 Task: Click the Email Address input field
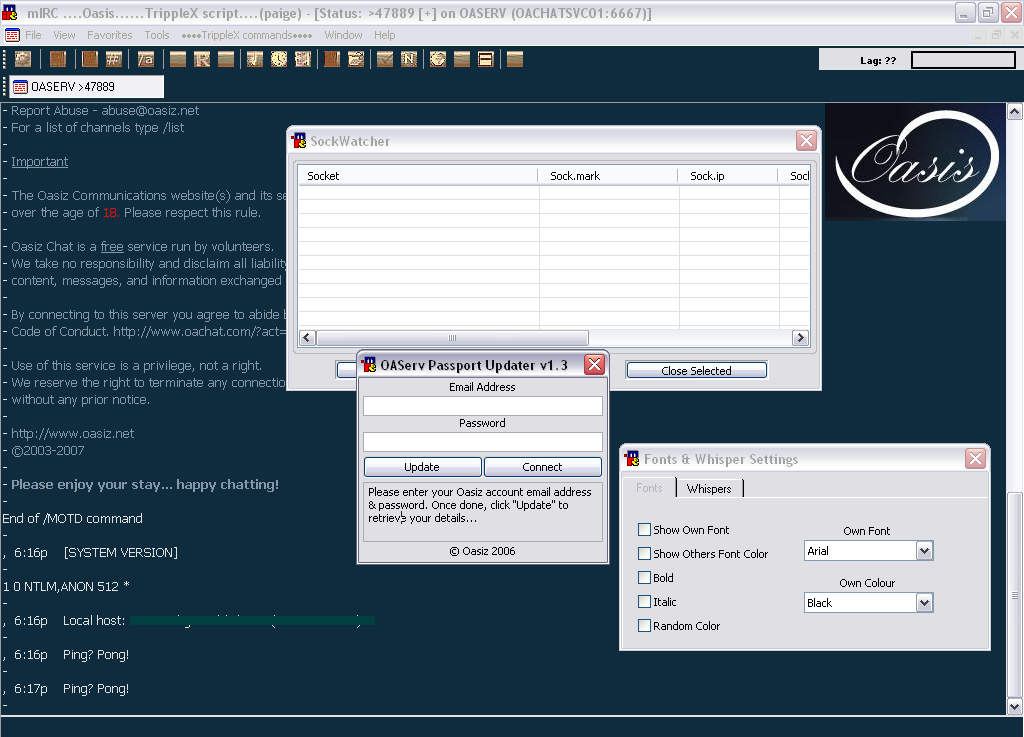pos(483,406)
